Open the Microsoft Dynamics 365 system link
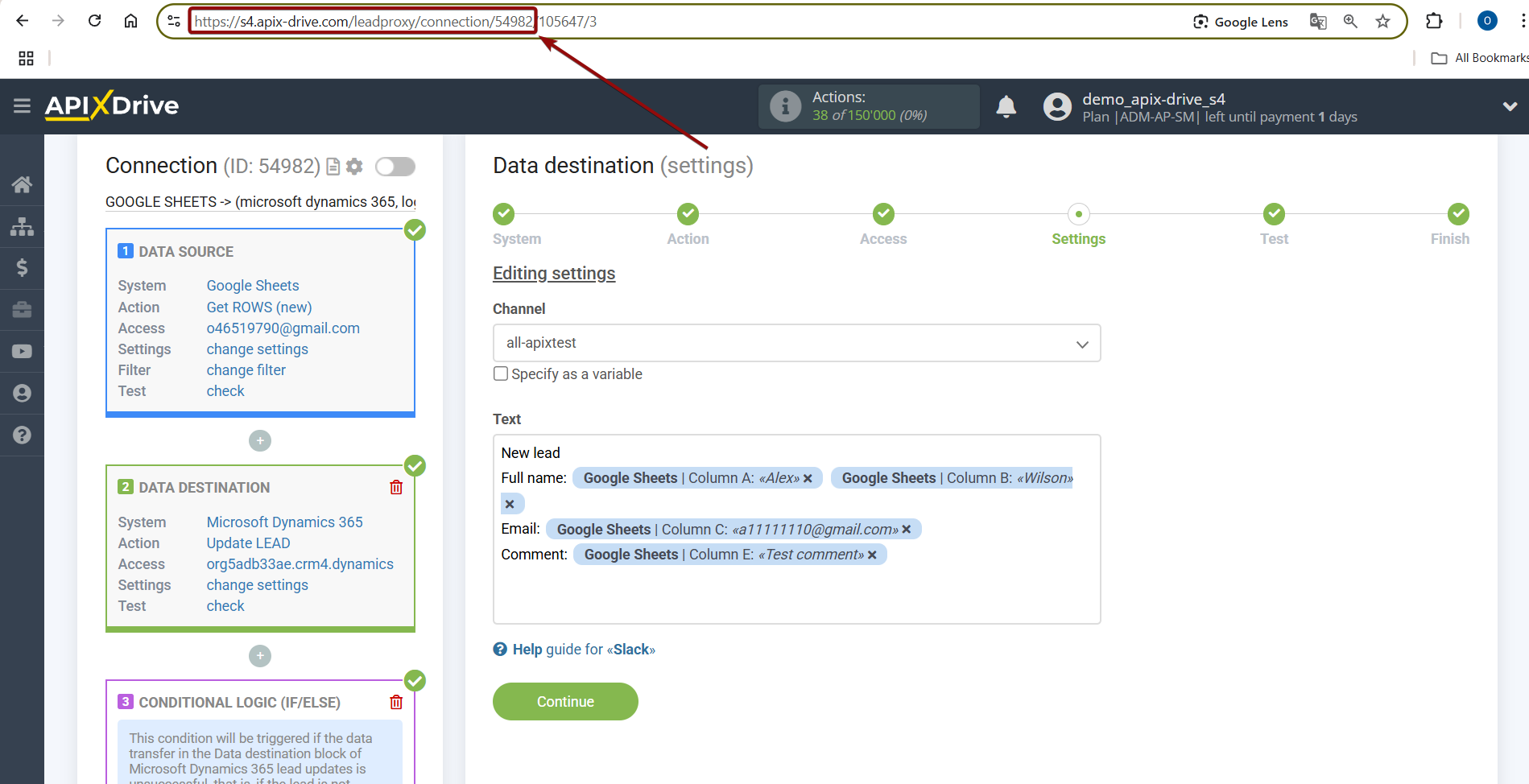 pyautogui.click(x=285, y=522)
